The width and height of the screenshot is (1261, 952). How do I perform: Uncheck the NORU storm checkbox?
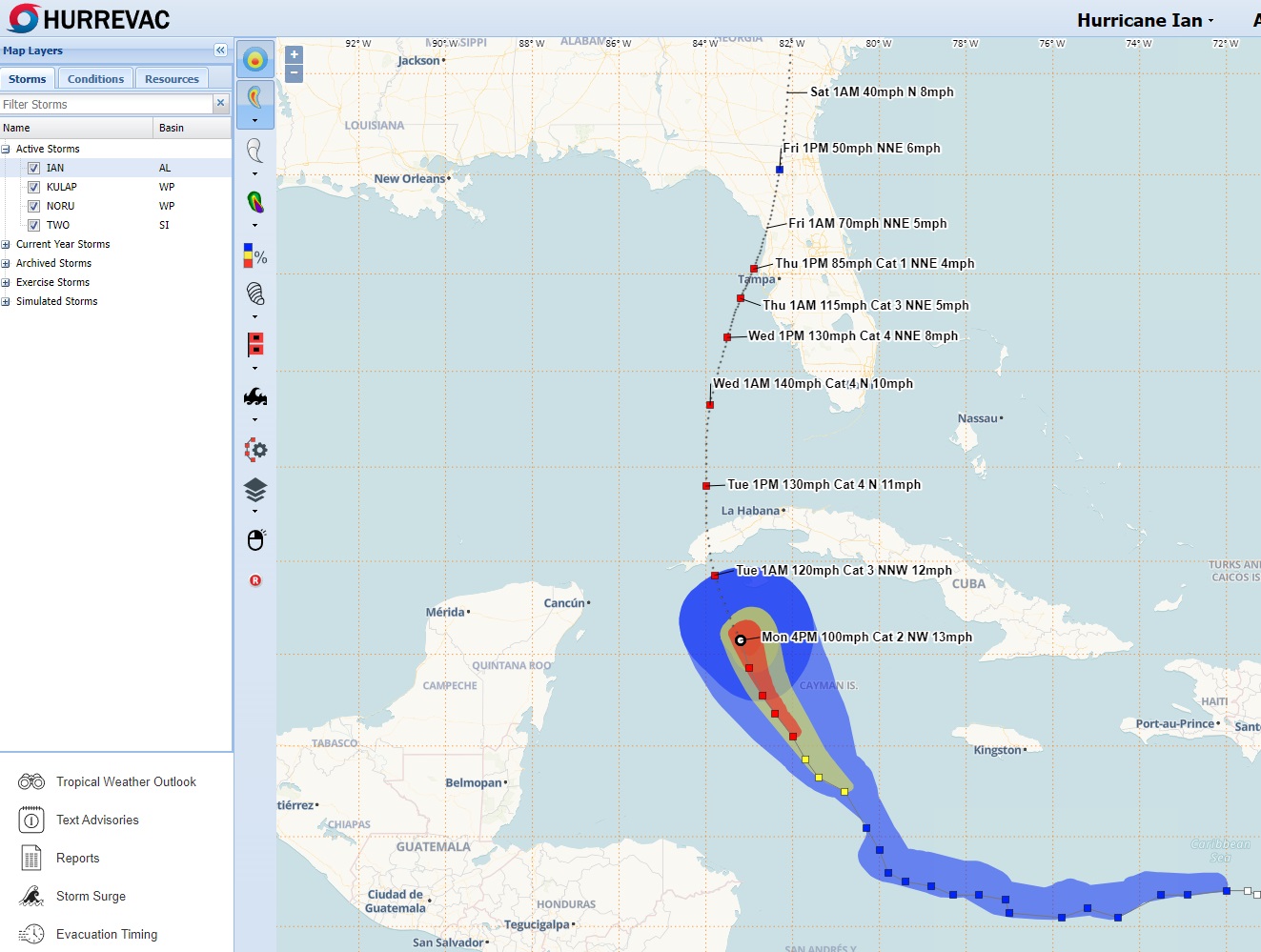tap(34, 206)
